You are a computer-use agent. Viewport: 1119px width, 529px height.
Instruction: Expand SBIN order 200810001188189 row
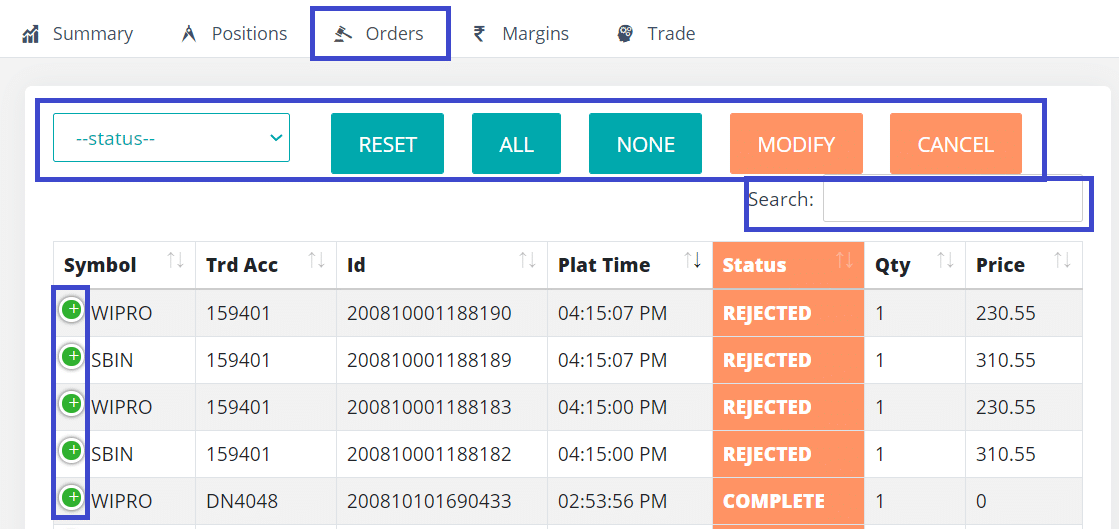(x=71, y=357)
